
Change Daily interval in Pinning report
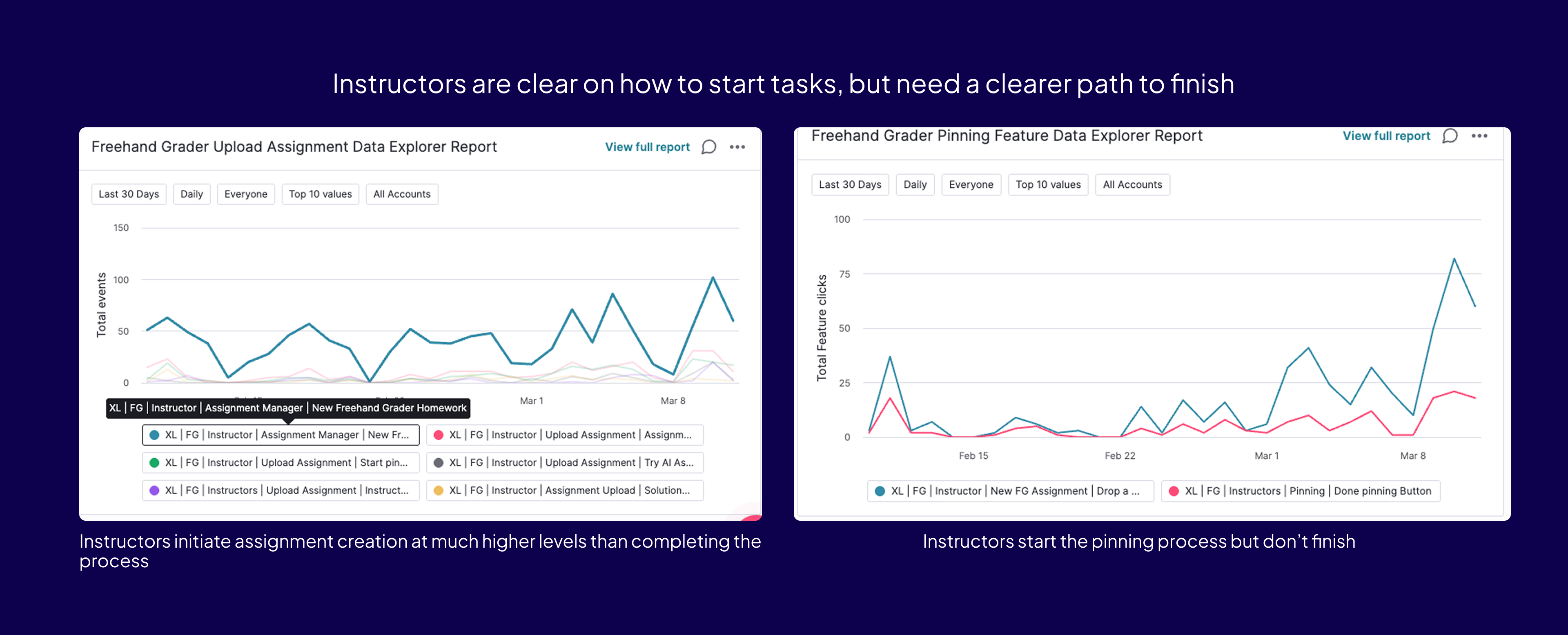(x=915, y=184)
